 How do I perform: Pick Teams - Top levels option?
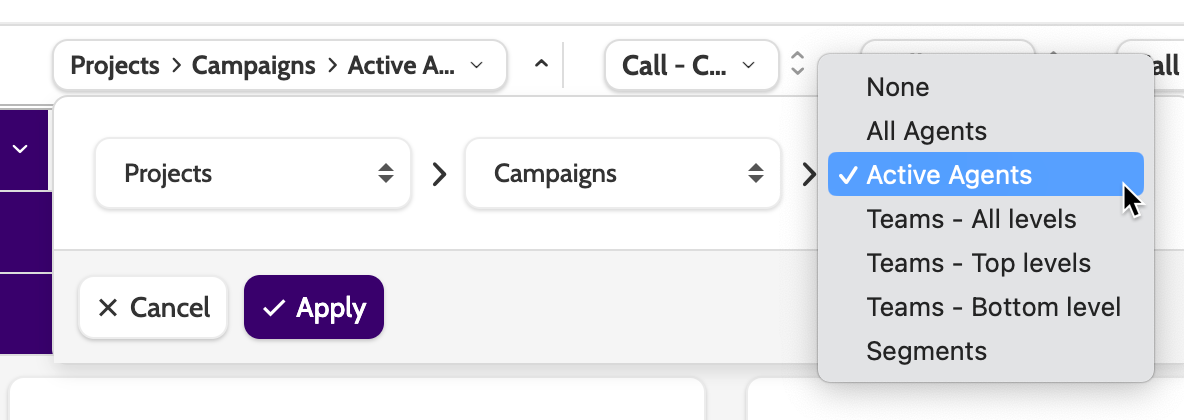[x=978, y=263]
